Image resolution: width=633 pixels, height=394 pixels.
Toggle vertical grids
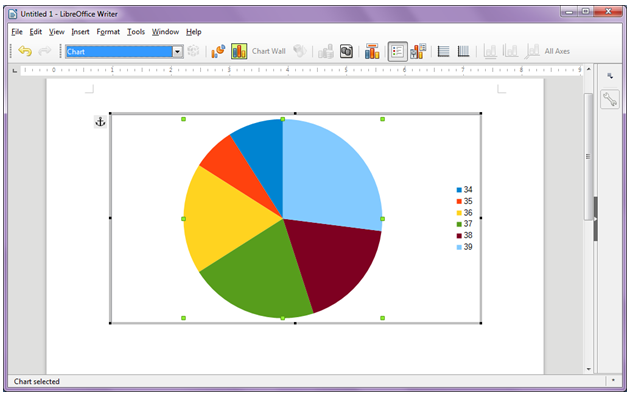point(463,51)
